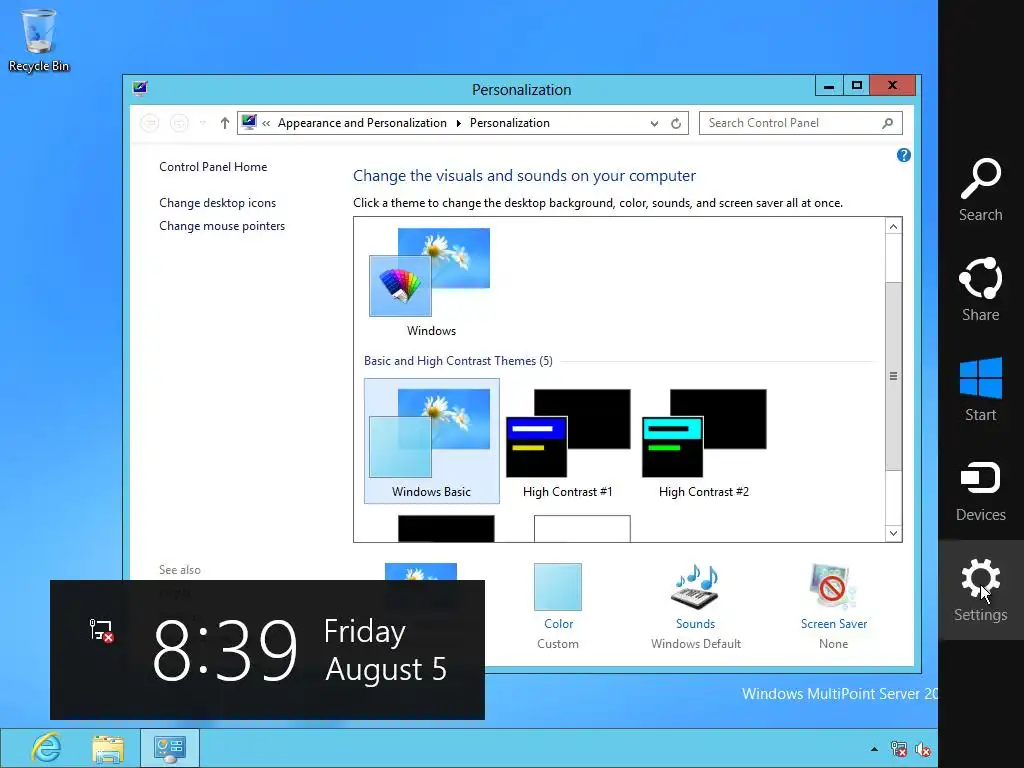Open File Explorer from taskbar
The image size is (1024, 768).
[x=108, y=748]
